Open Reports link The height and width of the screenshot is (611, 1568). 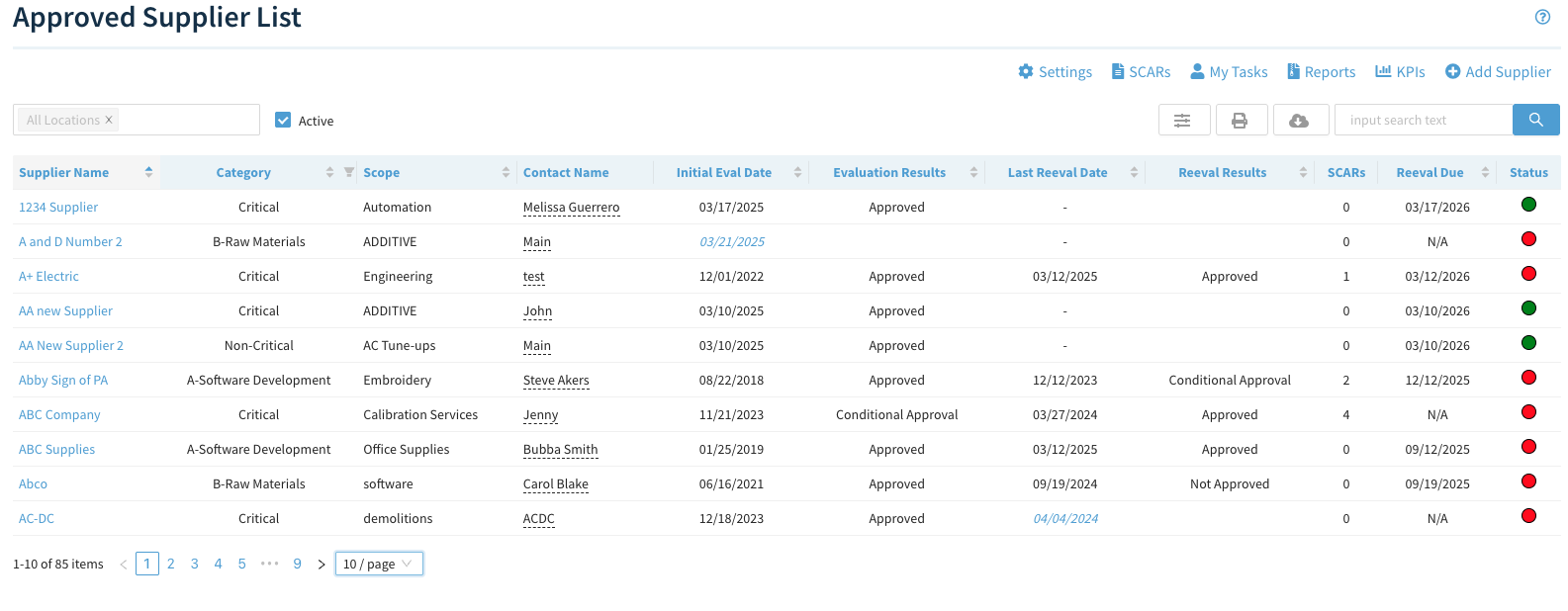(1321, 72)
